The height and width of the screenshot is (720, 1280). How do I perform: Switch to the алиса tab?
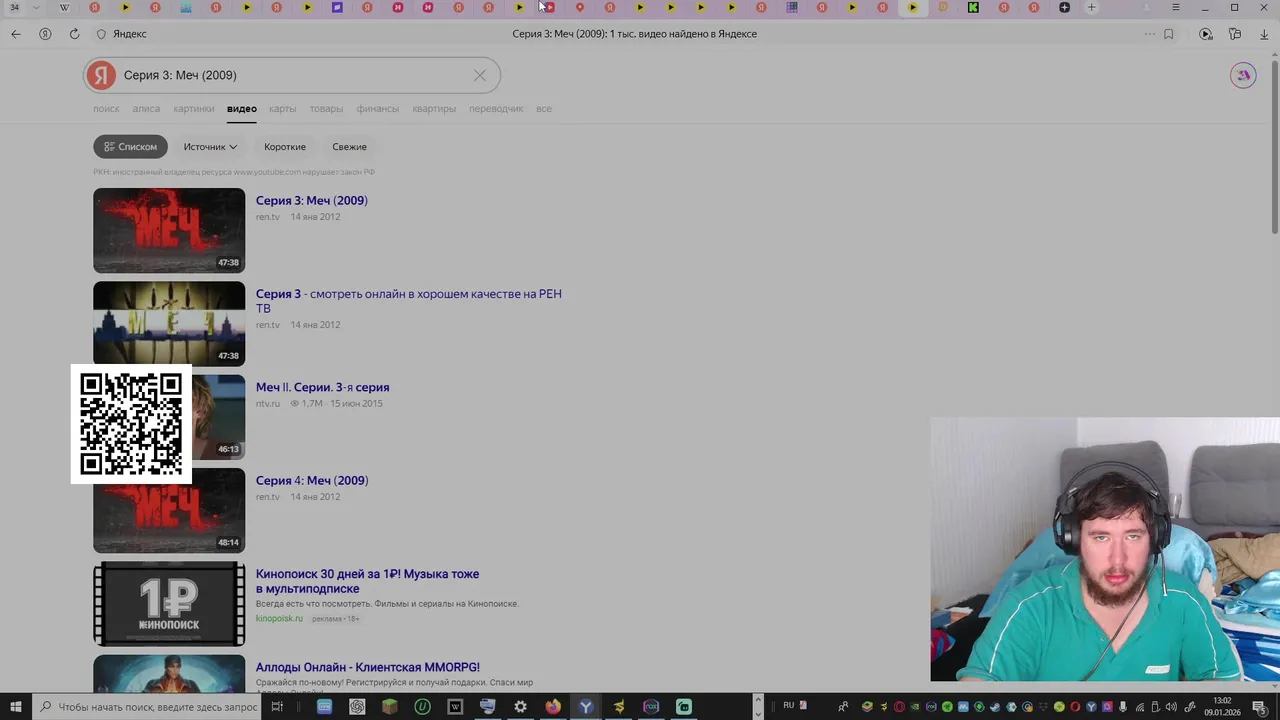coord(146,109)
